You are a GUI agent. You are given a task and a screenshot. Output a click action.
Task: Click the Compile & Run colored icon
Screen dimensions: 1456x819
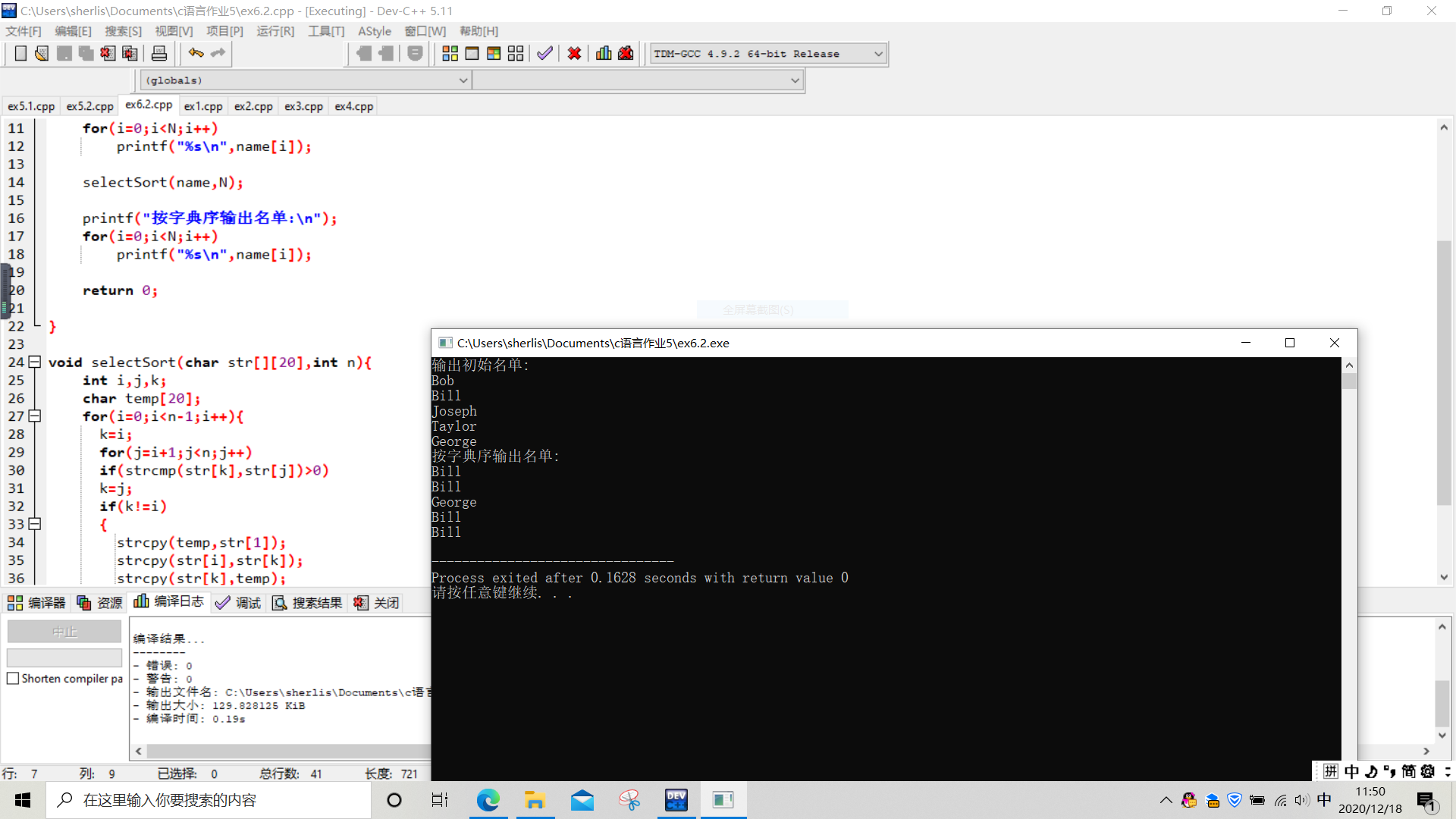pyautogui.click(x=494, y=54)
